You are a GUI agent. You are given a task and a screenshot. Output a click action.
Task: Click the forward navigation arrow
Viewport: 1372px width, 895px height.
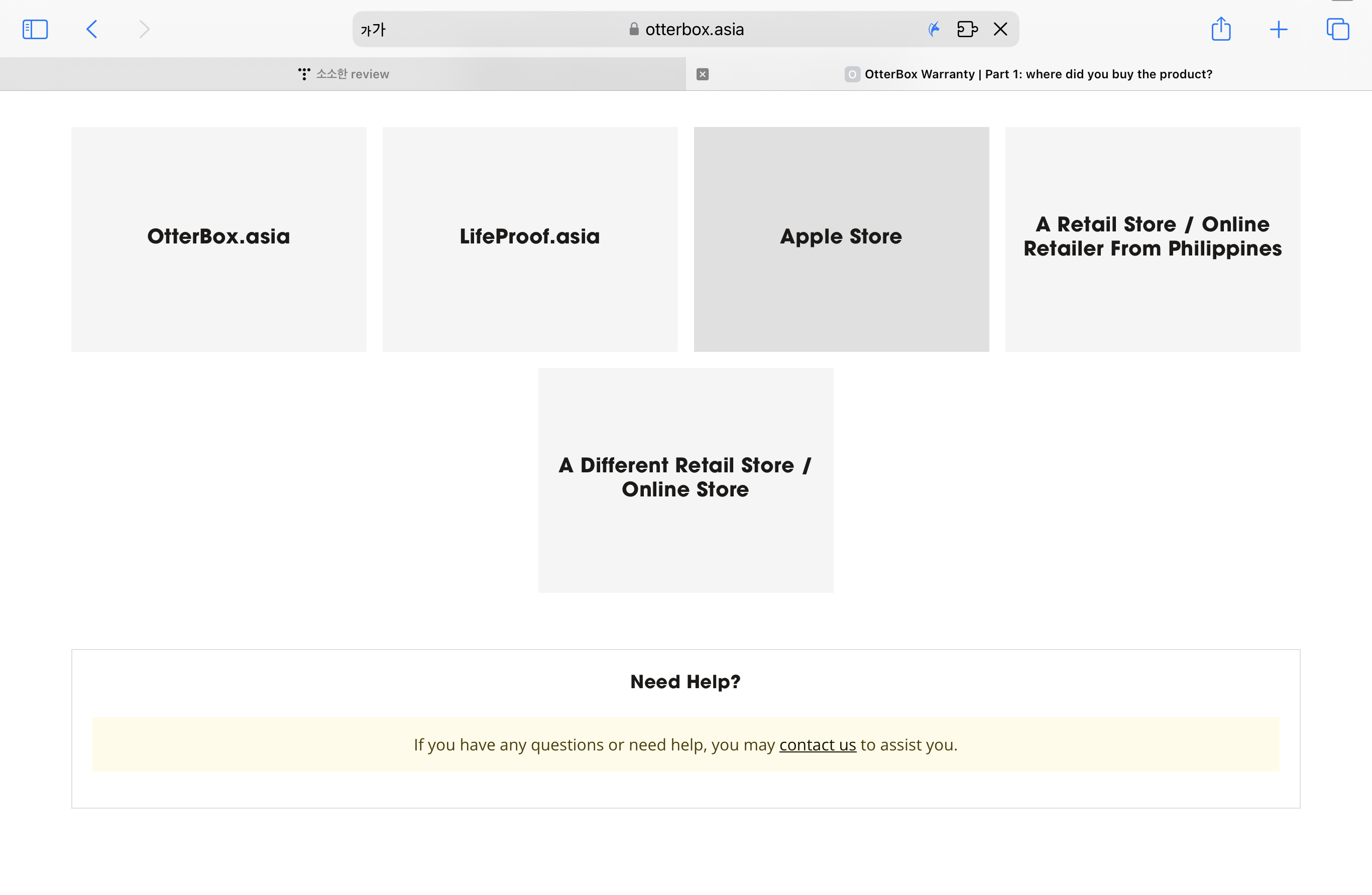point(144,29)
